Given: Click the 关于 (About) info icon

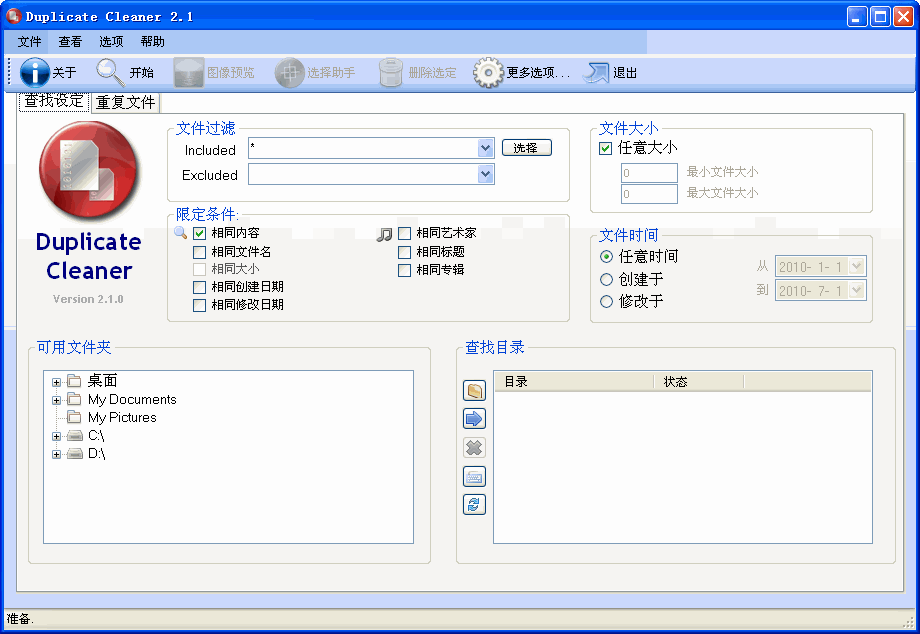Looking at the screenshot, I should (35, 72).
